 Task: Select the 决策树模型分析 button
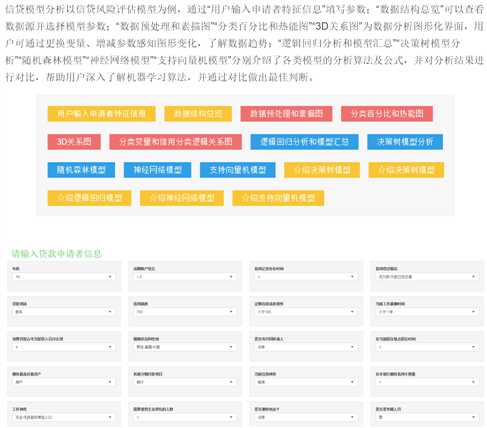click(405, 142)
